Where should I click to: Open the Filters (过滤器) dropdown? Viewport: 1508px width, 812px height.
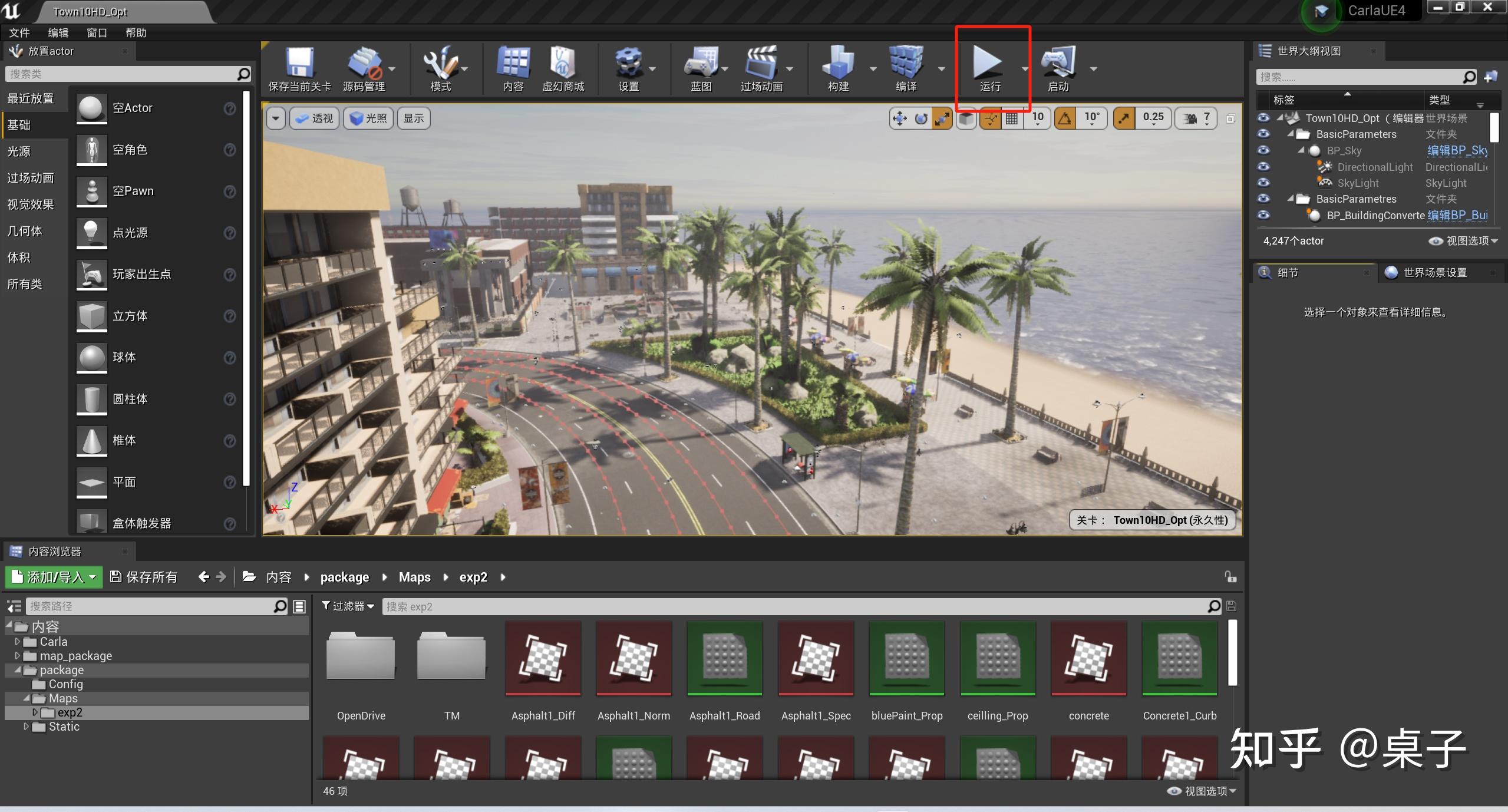(348, 606)
